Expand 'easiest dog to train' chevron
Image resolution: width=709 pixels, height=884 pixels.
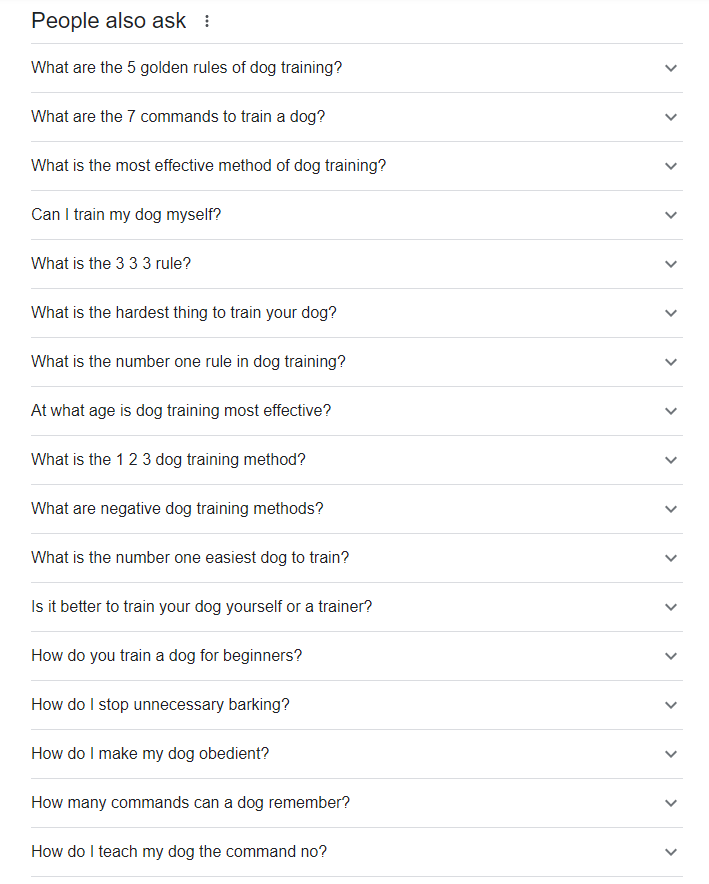[671, 558]
